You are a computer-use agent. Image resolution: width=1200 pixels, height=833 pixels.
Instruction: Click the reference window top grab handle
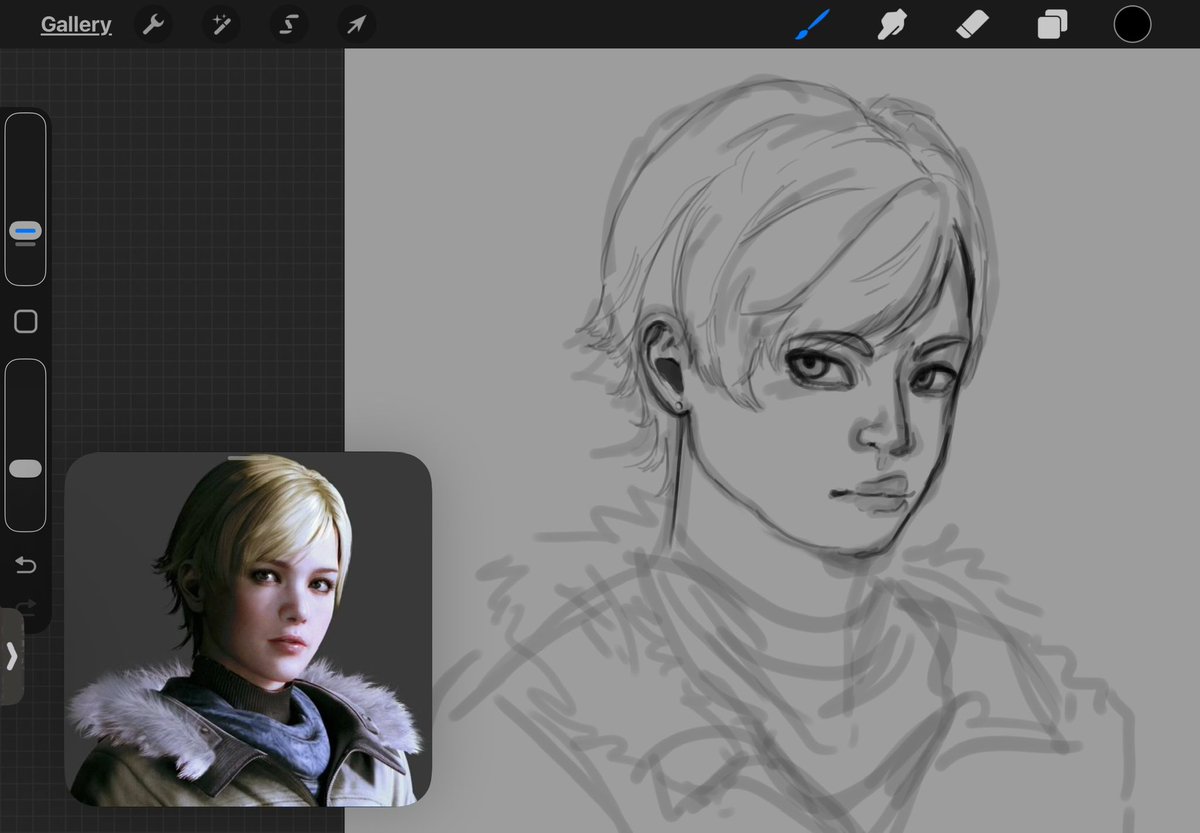point(248,458)
